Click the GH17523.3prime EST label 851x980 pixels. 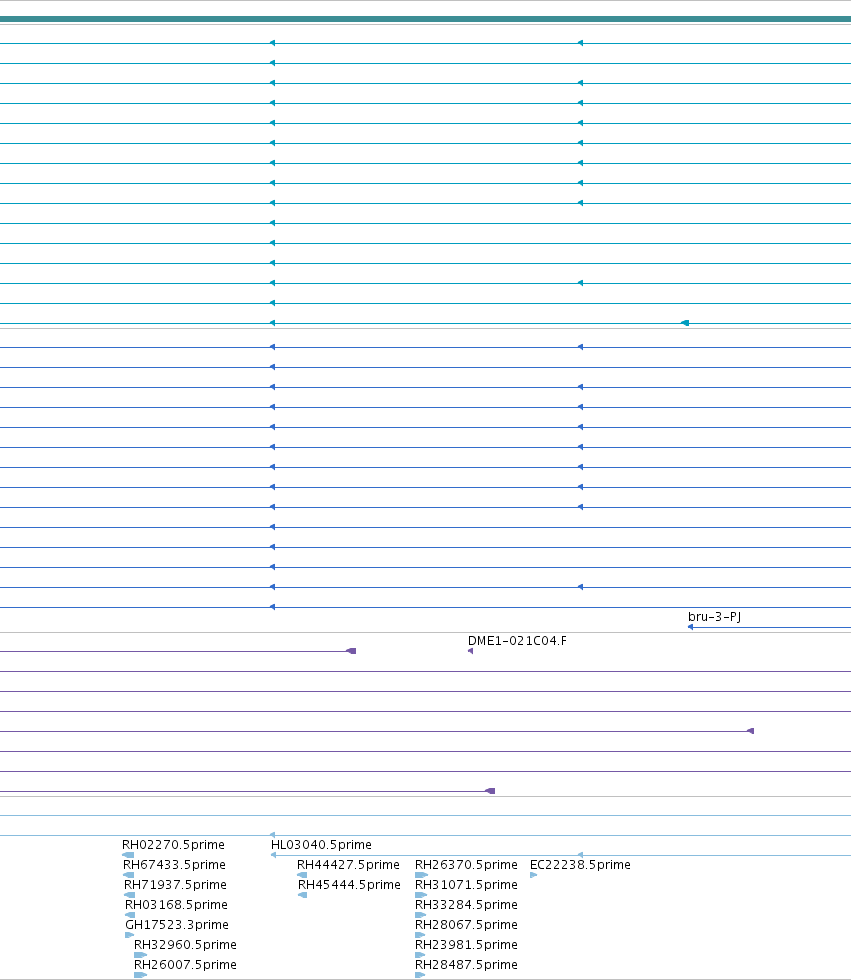click(177, 924)
